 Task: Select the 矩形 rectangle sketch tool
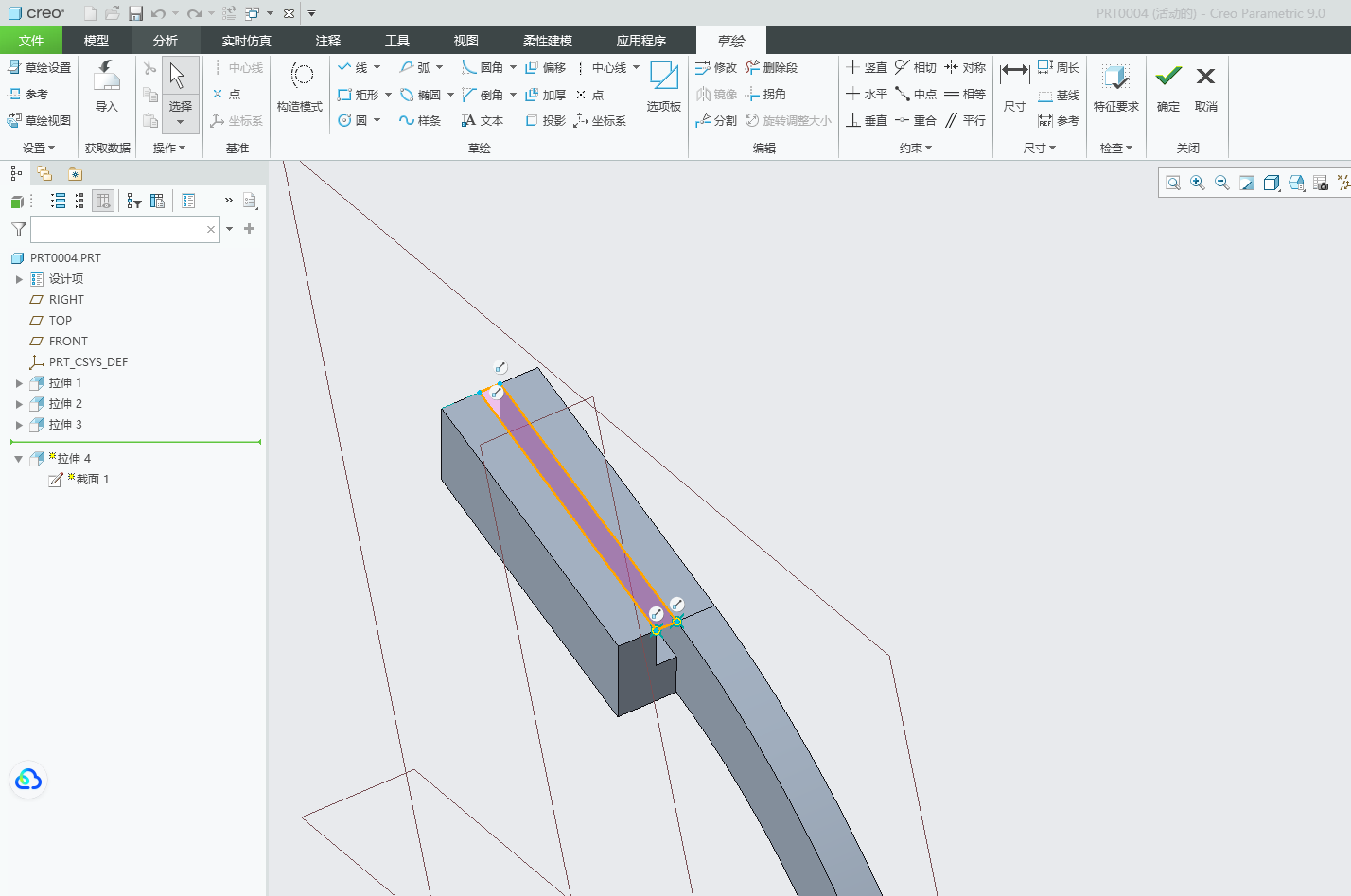358,95
